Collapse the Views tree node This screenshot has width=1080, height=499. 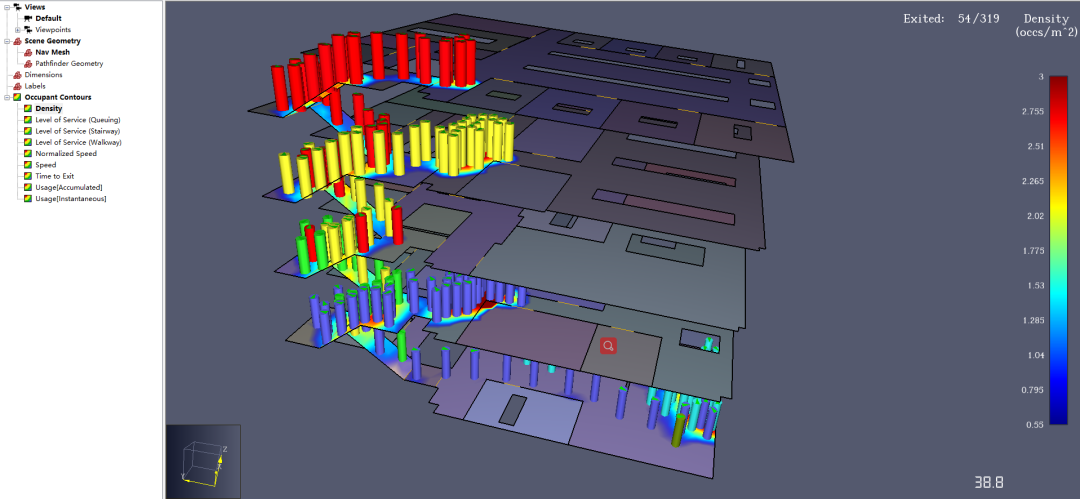[6, 7]
